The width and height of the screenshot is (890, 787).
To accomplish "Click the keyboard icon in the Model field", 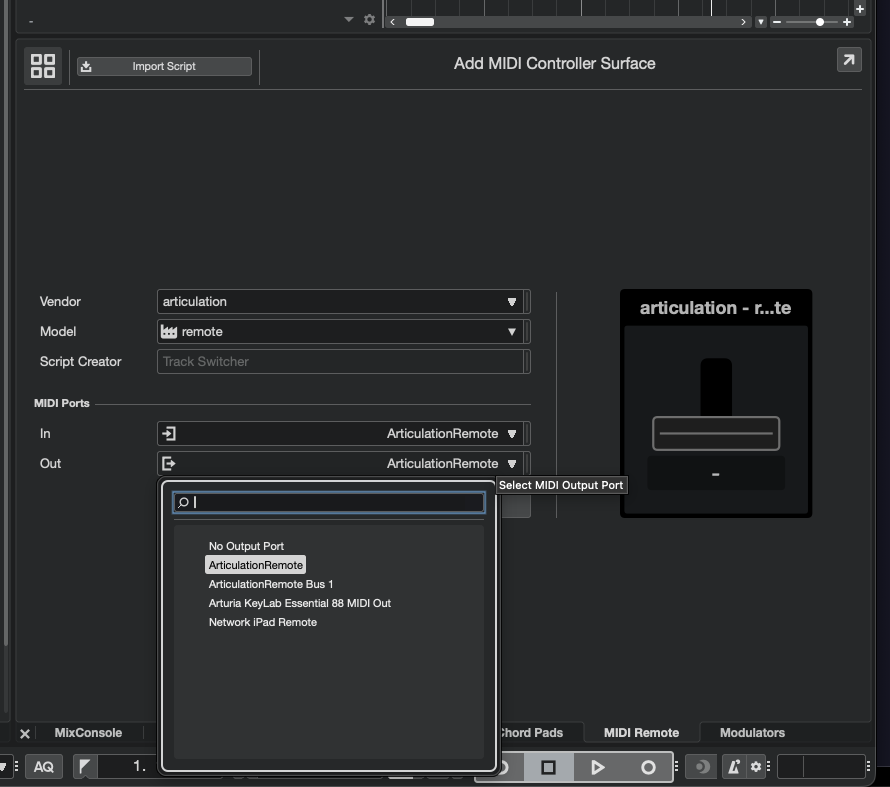I will [x=169, y=331].
